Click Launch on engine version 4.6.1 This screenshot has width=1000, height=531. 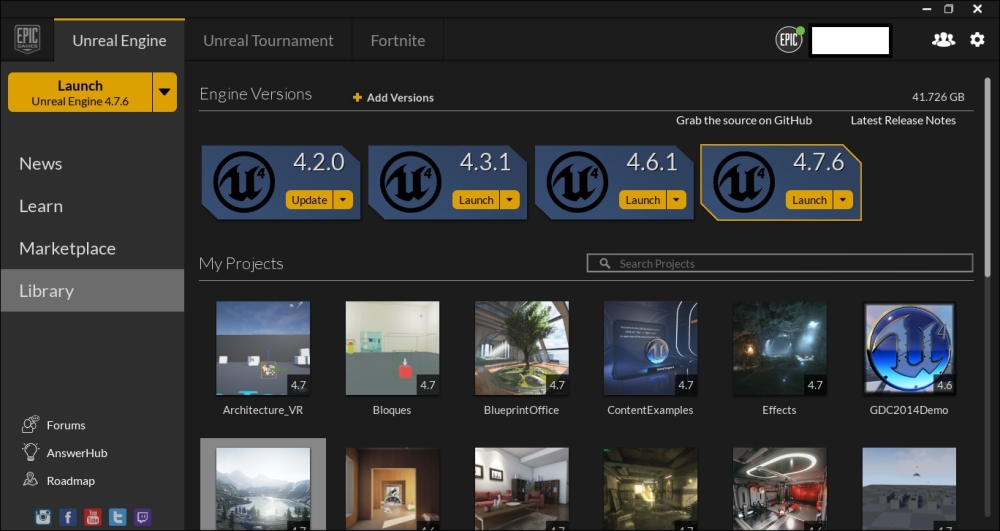pos(643,200)
